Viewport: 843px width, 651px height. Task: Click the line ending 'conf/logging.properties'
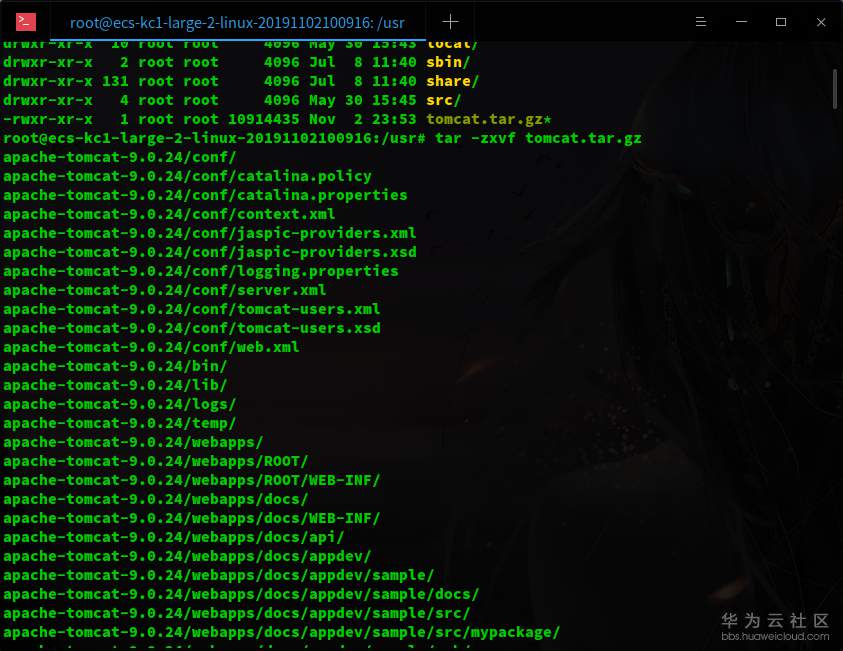click(x=201, y=271)
